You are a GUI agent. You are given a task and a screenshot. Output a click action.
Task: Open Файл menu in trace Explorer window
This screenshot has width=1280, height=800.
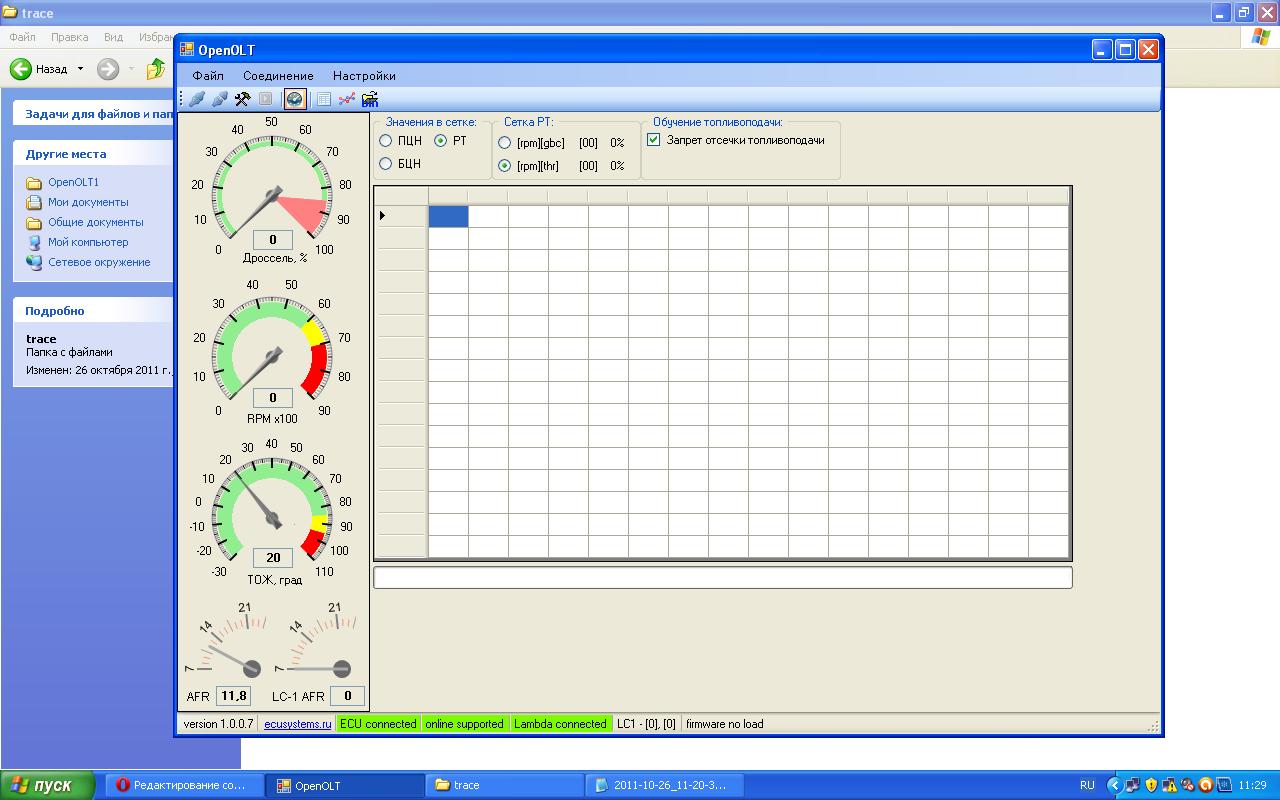[22, 37]
